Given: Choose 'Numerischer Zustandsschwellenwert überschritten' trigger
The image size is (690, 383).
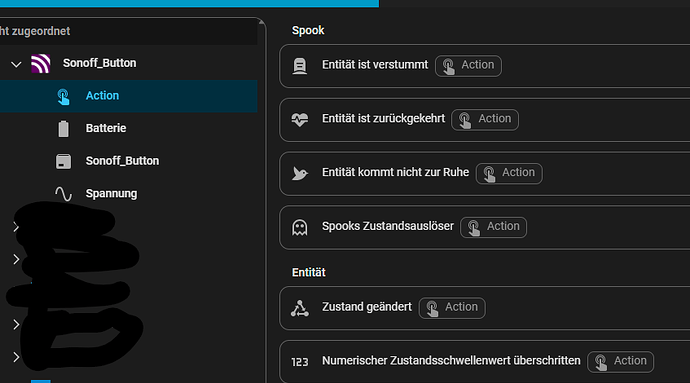Looking at the screenshot, I should tap(484, 361).
